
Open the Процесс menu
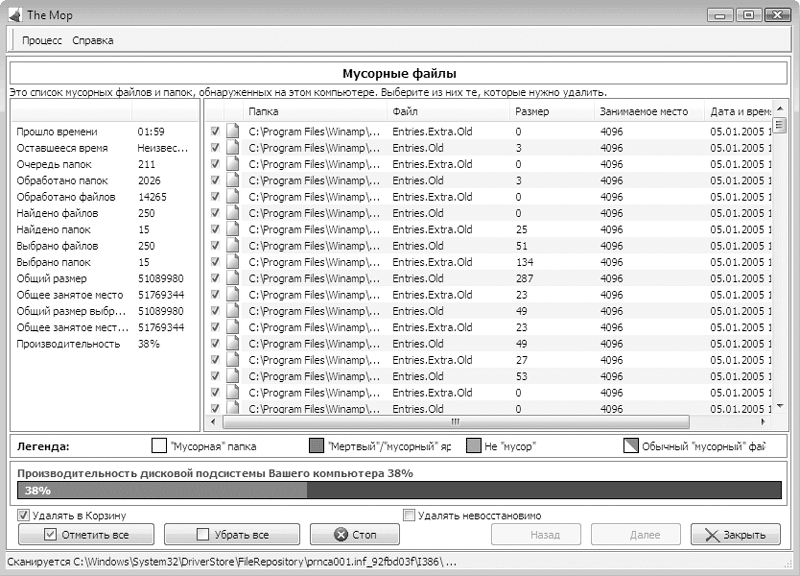pyautogui.click(x=42, y=41)
